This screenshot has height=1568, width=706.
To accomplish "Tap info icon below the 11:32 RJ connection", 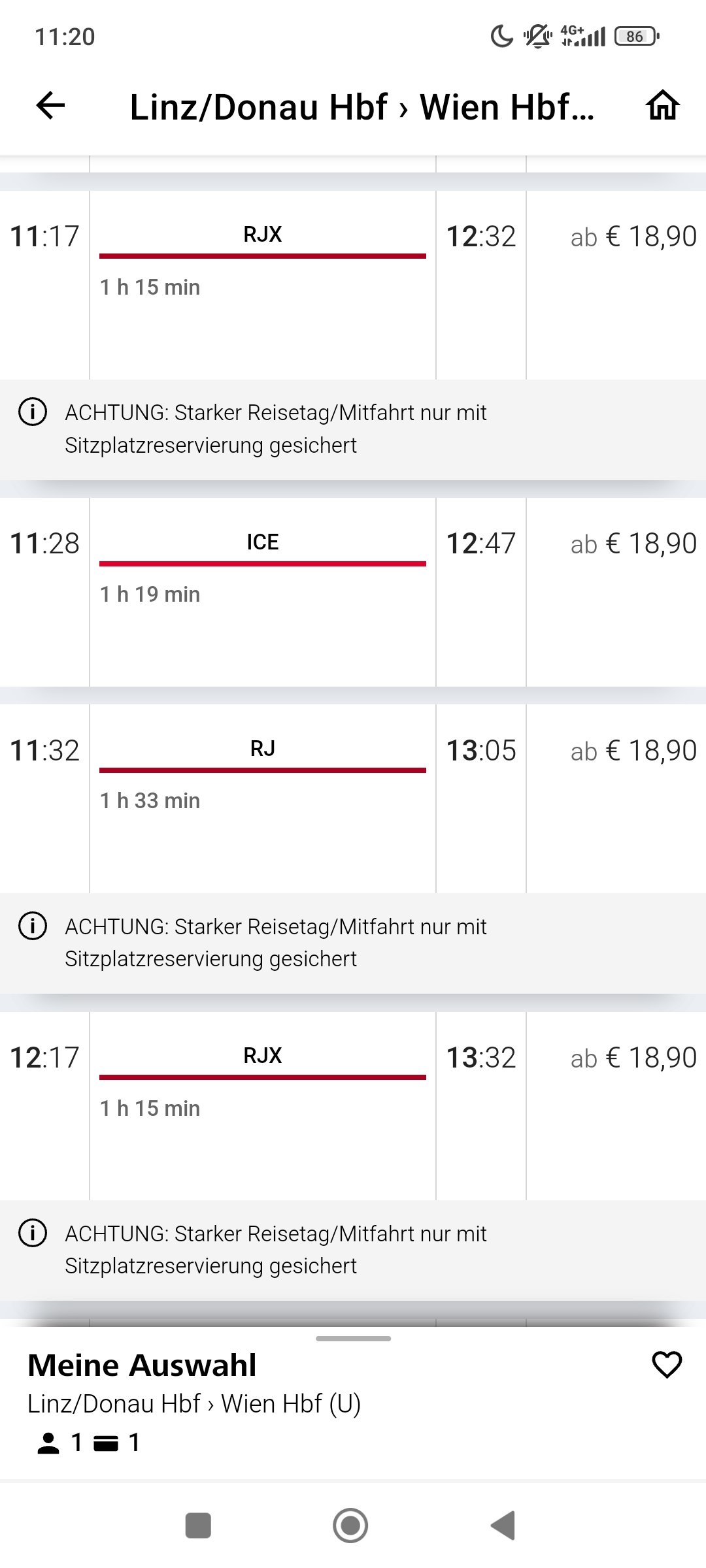I will tap(33, 926).
